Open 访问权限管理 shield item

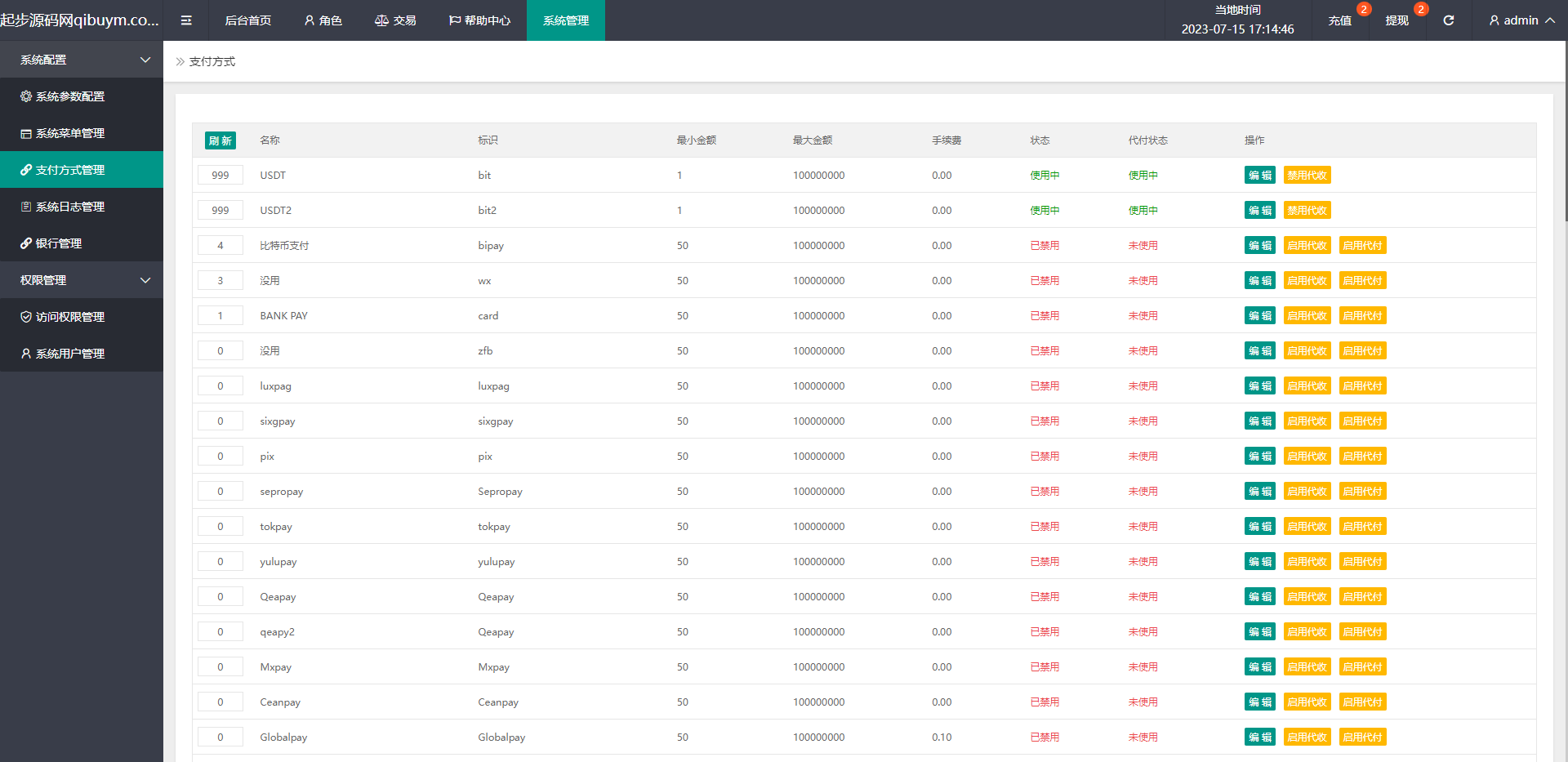click(69, 317)
